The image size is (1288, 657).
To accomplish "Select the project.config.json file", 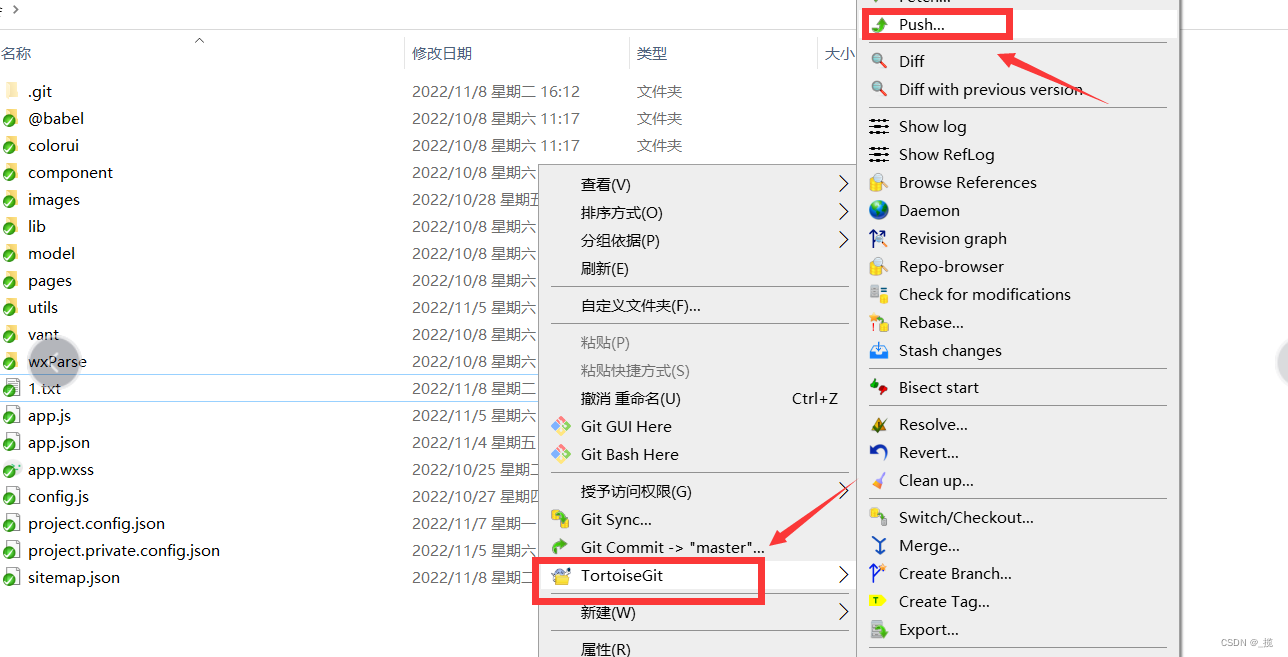I will coord(96,523).
